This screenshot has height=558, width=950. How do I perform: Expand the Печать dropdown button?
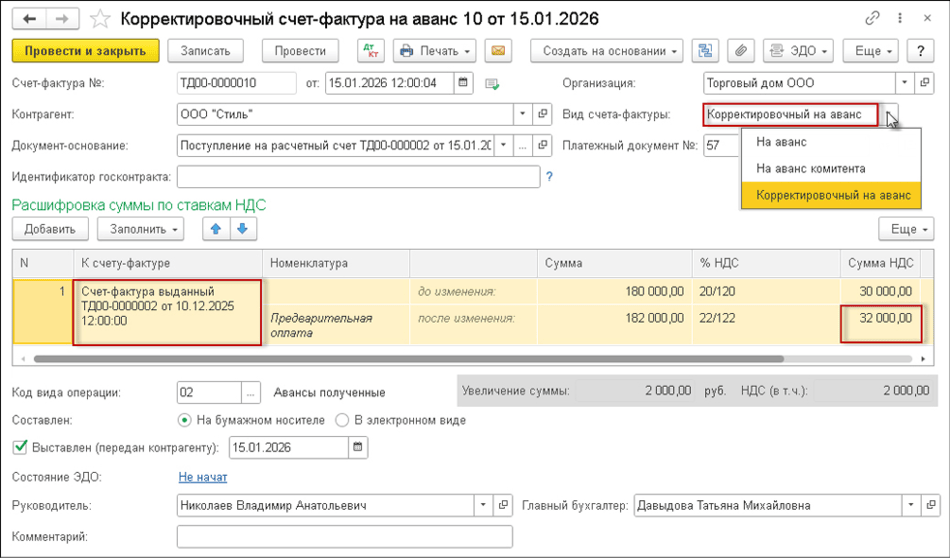coord(434,51)
